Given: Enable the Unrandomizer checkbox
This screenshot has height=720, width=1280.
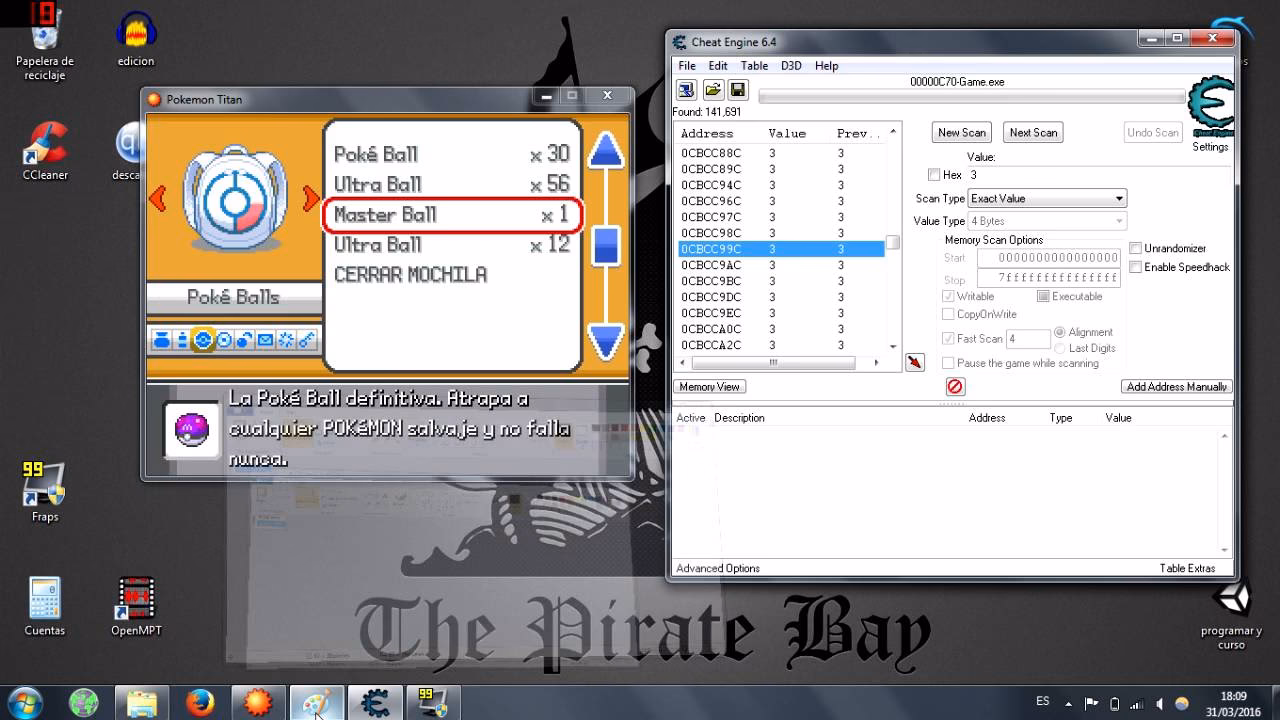Looking at the screenshot, I should click(x=1135, y=248).
